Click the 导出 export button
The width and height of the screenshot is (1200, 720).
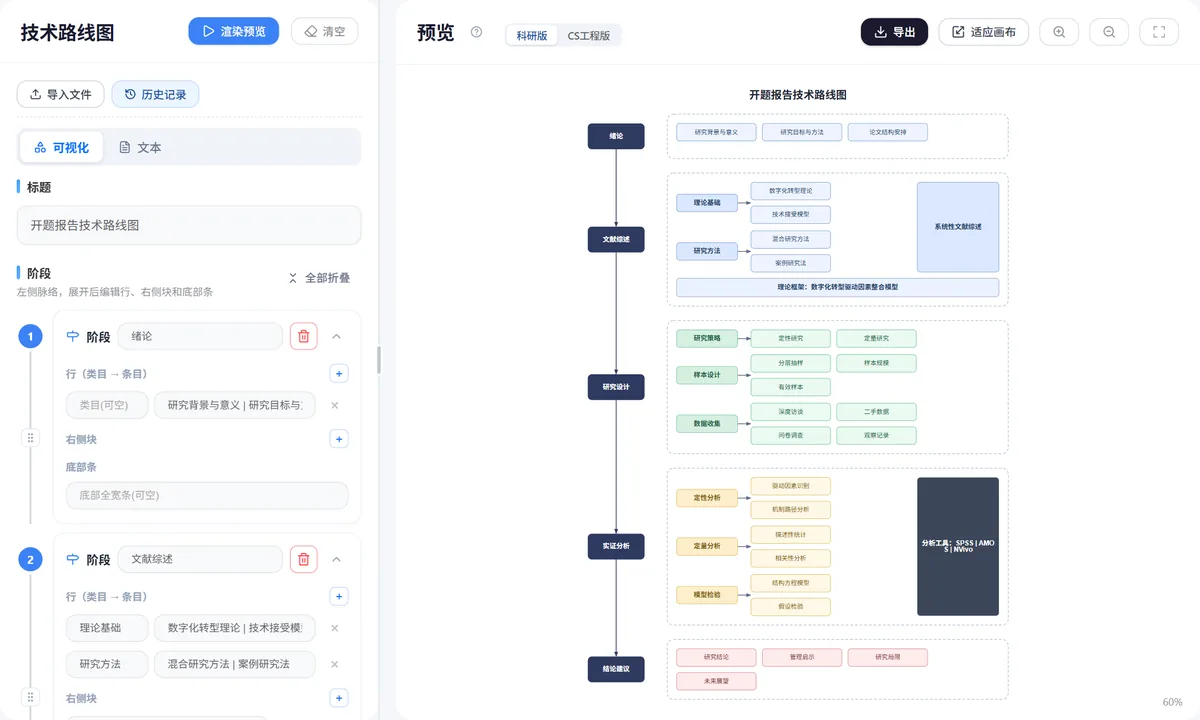[x=894, y=32]
